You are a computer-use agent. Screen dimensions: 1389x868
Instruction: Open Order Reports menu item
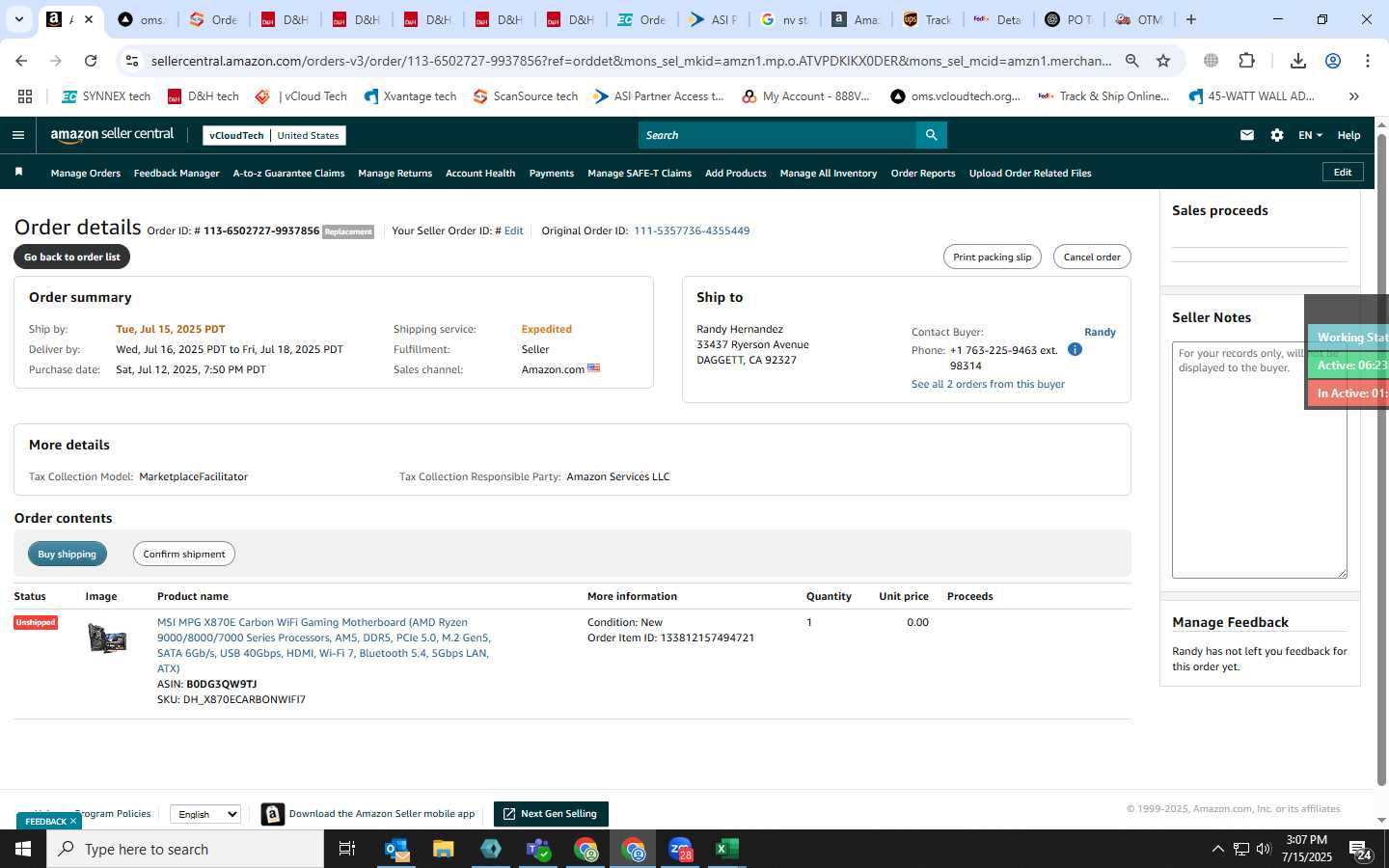coord(923,174)
